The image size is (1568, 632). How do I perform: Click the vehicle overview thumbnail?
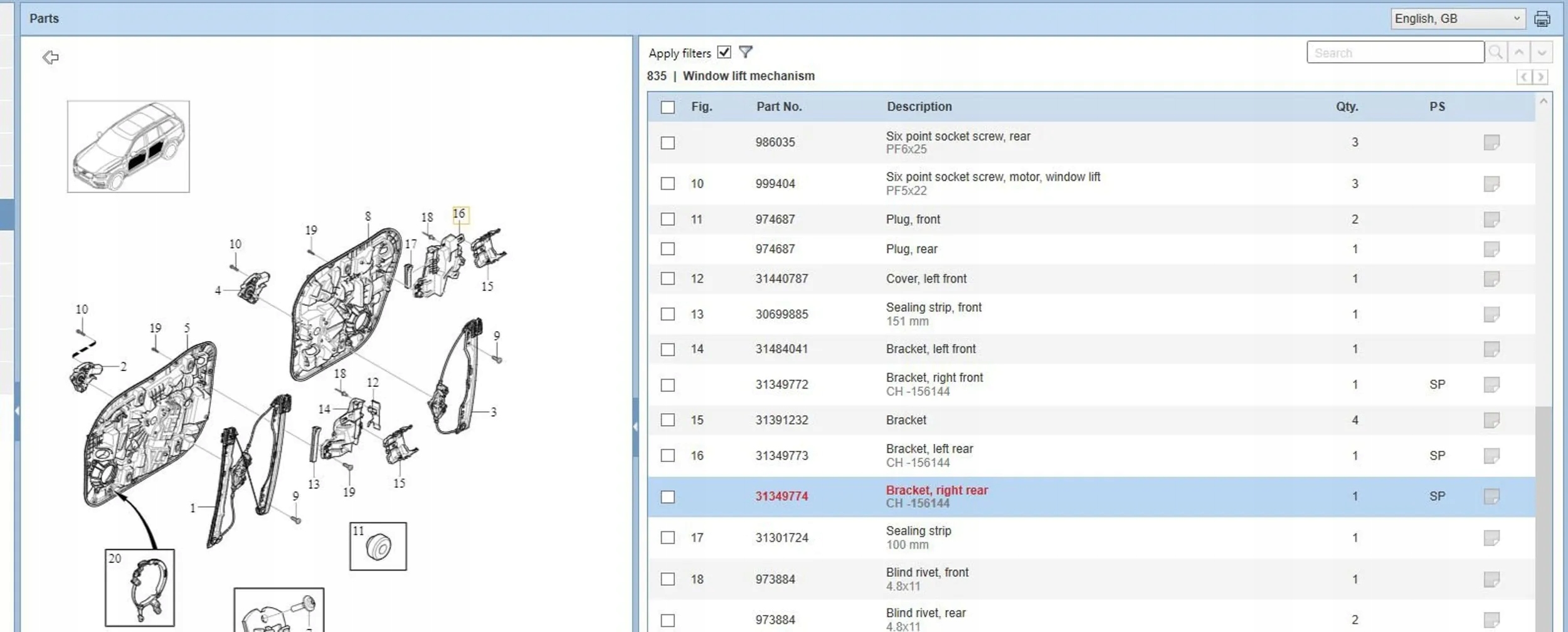pos(129,147)
